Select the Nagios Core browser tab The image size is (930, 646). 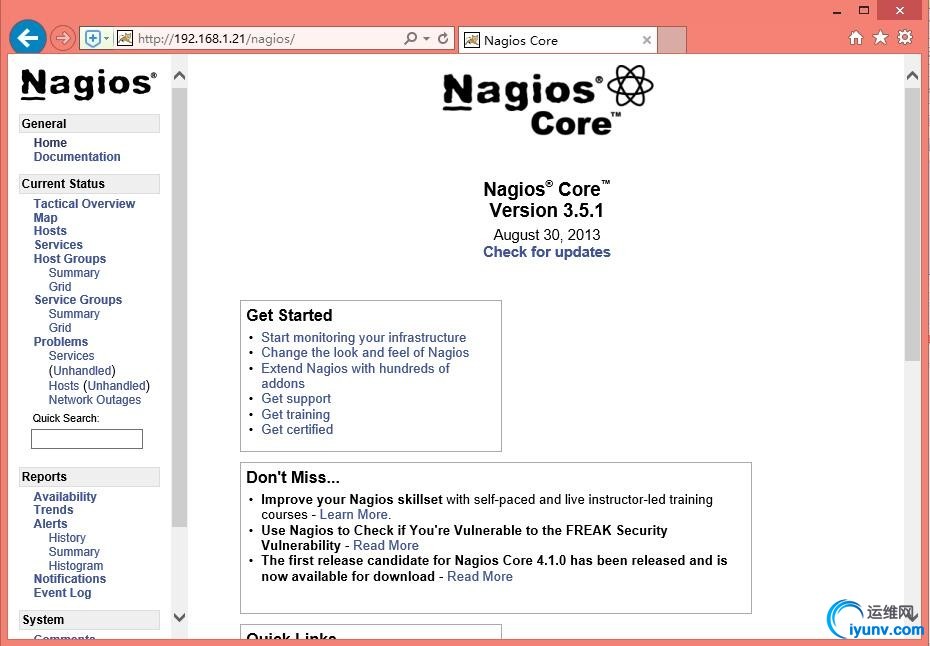click(558, 40)
